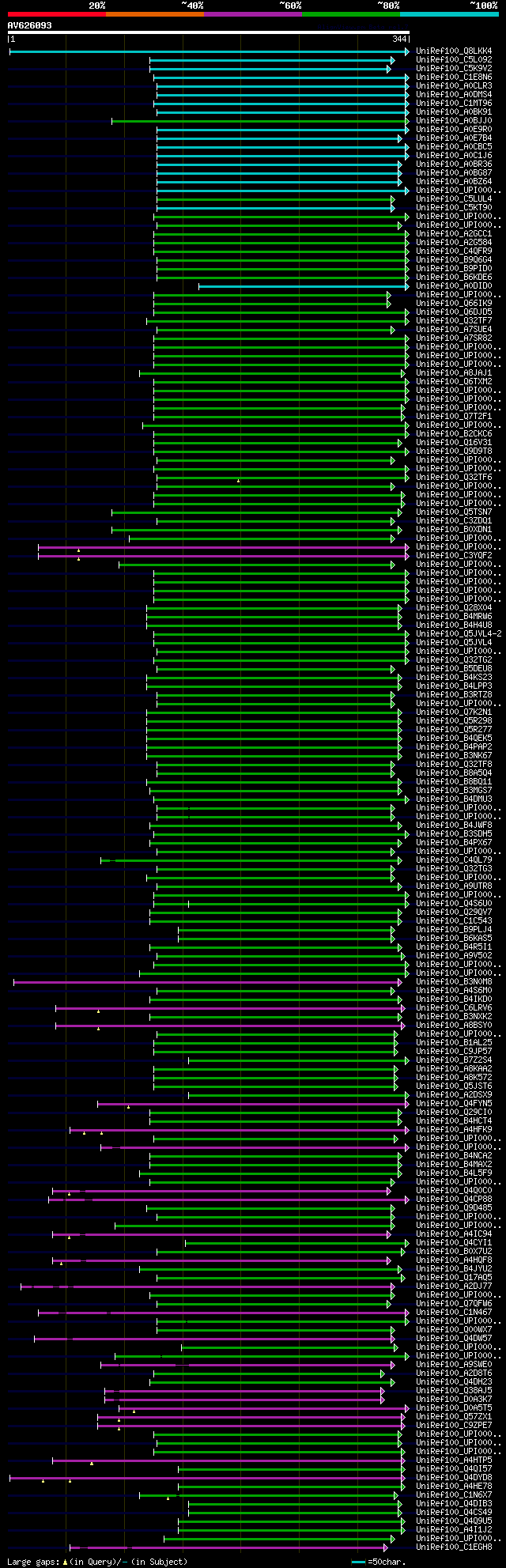The image size is (506, 1568).
Task: Open hit UniRef100_A0DMS4
Action: (454, 95)
